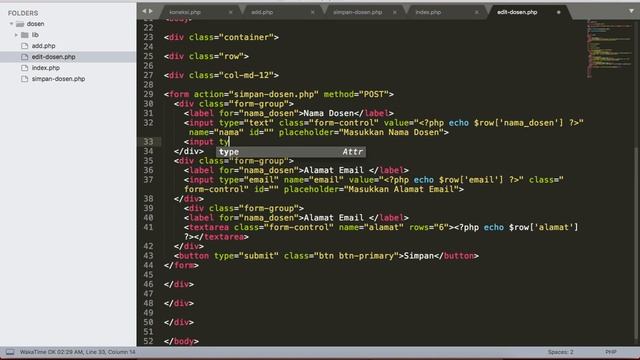Collapse the dosen folder arrow
Viewport: 640px width, 360px height.
pyautogui.click(x=11, y=24)
